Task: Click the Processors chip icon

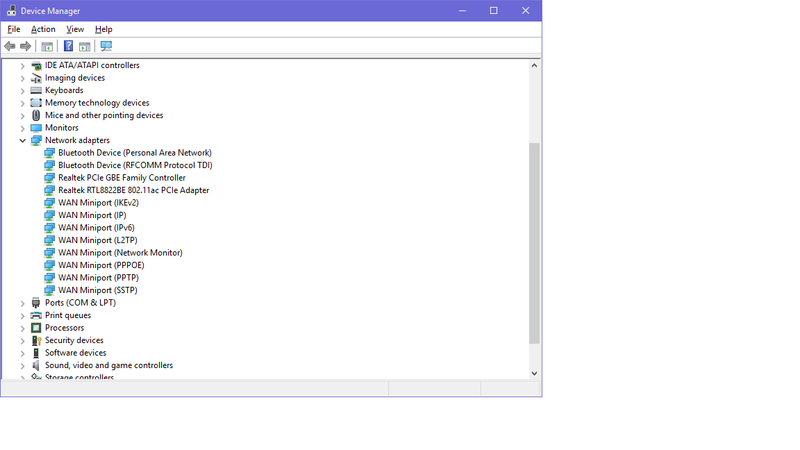Action: tap(36, 328)
